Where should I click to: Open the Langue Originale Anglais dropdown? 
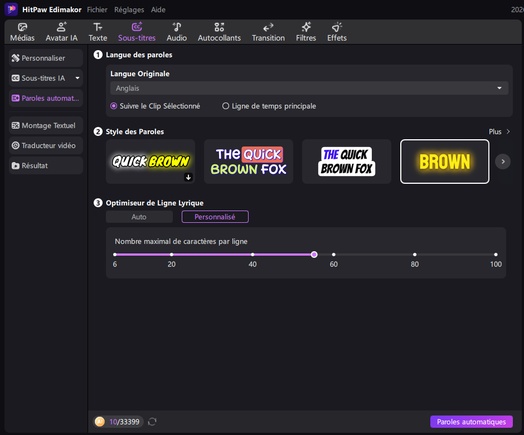pos(309,88)
